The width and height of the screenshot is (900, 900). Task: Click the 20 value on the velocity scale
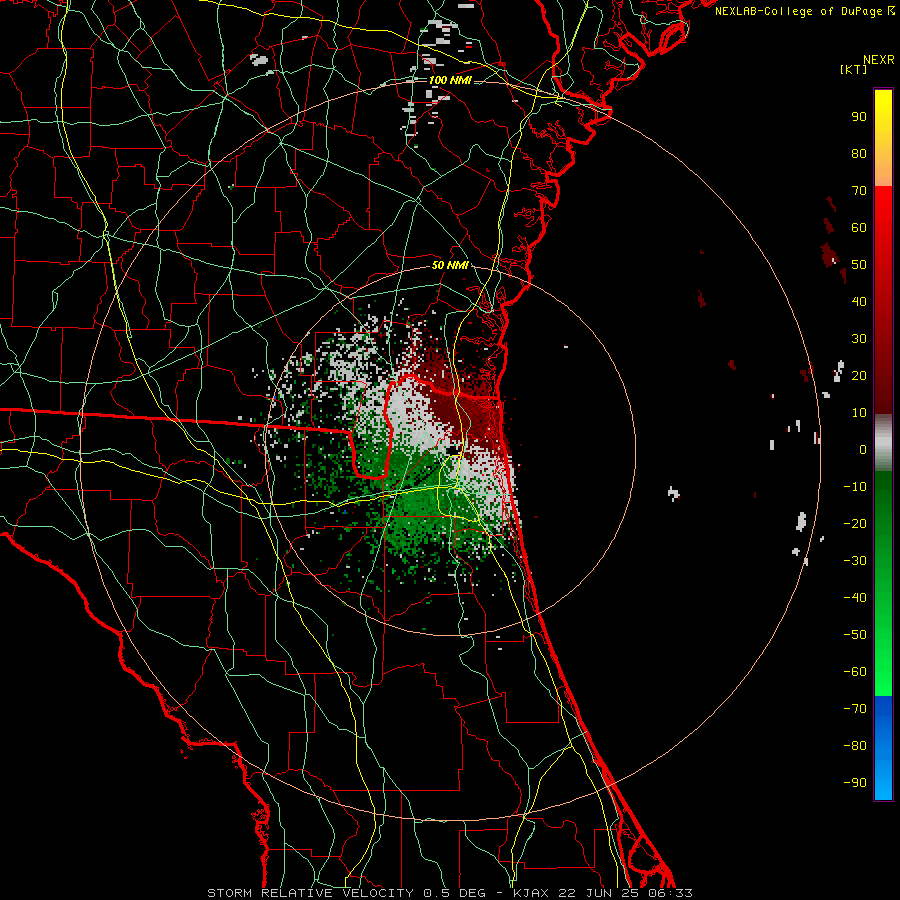[x=859, y=375]
